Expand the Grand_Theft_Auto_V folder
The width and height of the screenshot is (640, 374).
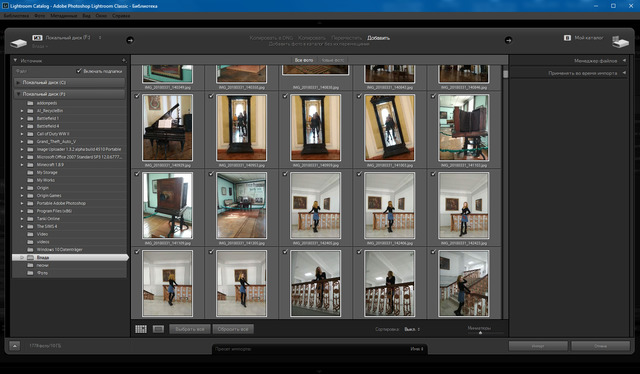tap(22, 142)
